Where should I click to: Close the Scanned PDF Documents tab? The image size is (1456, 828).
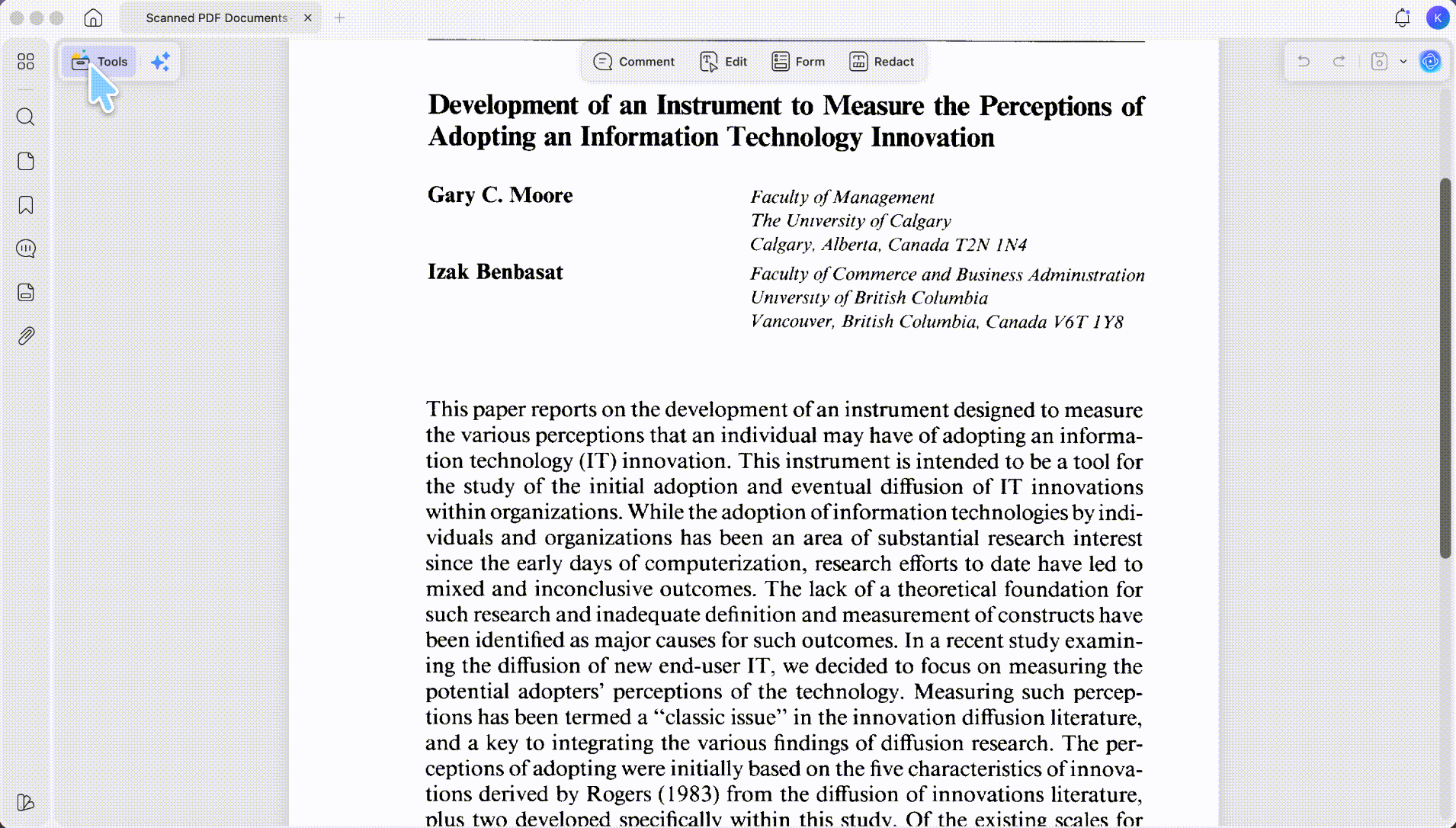(307, 18)
